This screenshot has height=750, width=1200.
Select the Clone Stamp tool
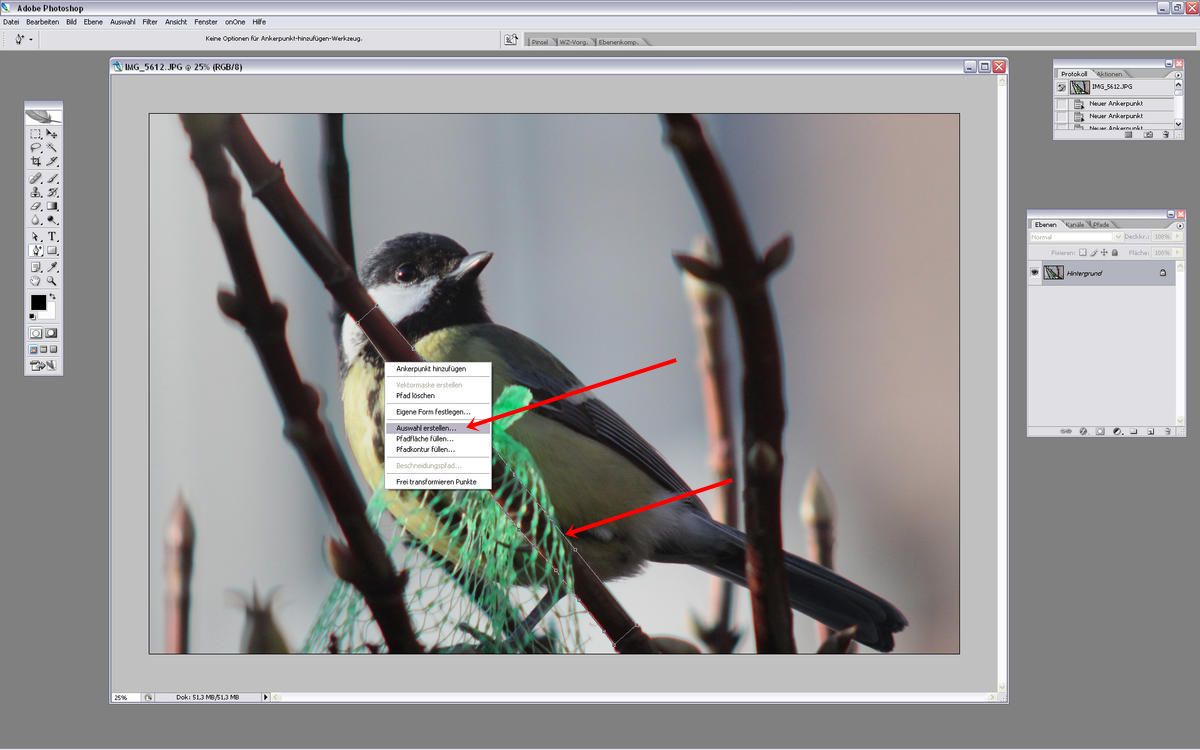(35, 191)
